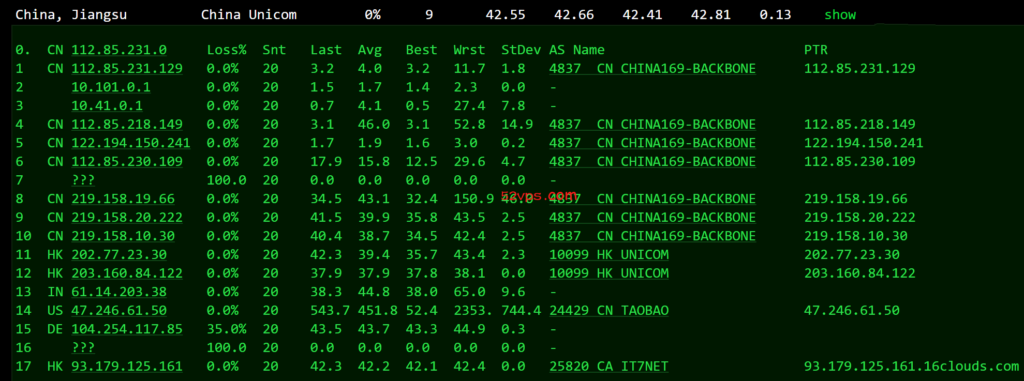Click AS link 24429 CN TAOBAO
The width and height of the screenshot is (1024, 381).
[609, 310]
